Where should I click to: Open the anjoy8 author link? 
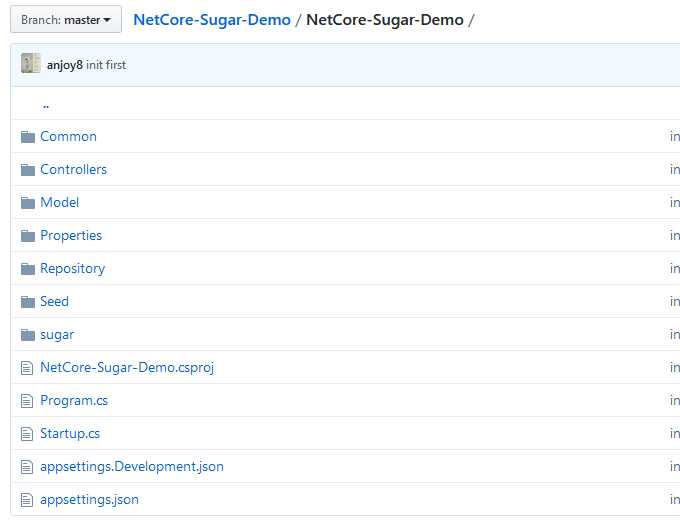point(65,65)
